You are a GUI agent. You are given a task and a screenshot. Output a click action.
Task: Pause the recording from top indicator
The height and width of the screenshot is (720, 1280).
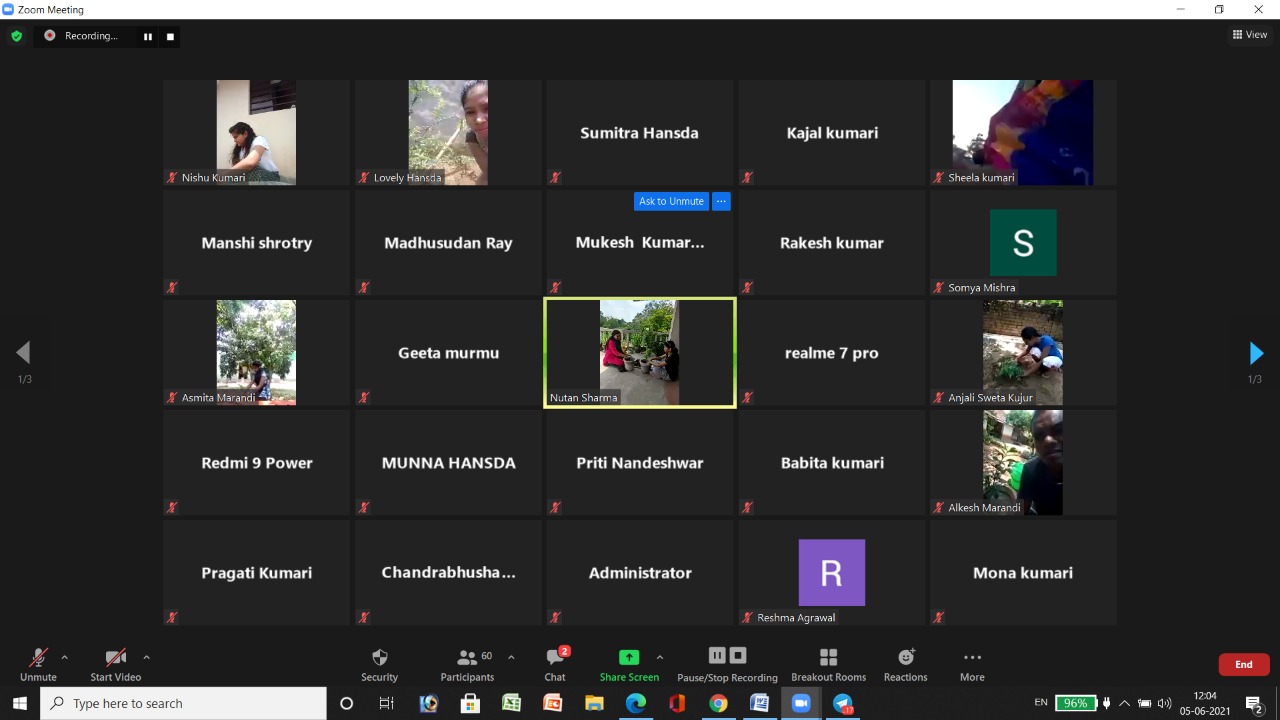pos(148,37)
